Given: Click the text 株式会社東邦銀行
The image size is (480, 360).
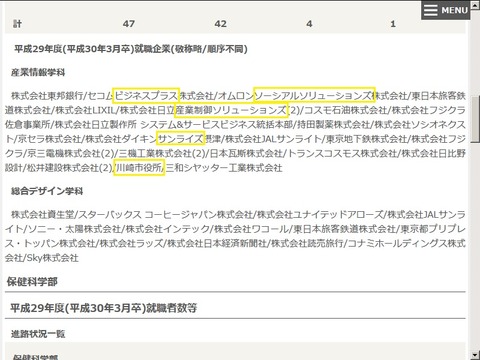Looking at the screenshot, I should (48, 96).
